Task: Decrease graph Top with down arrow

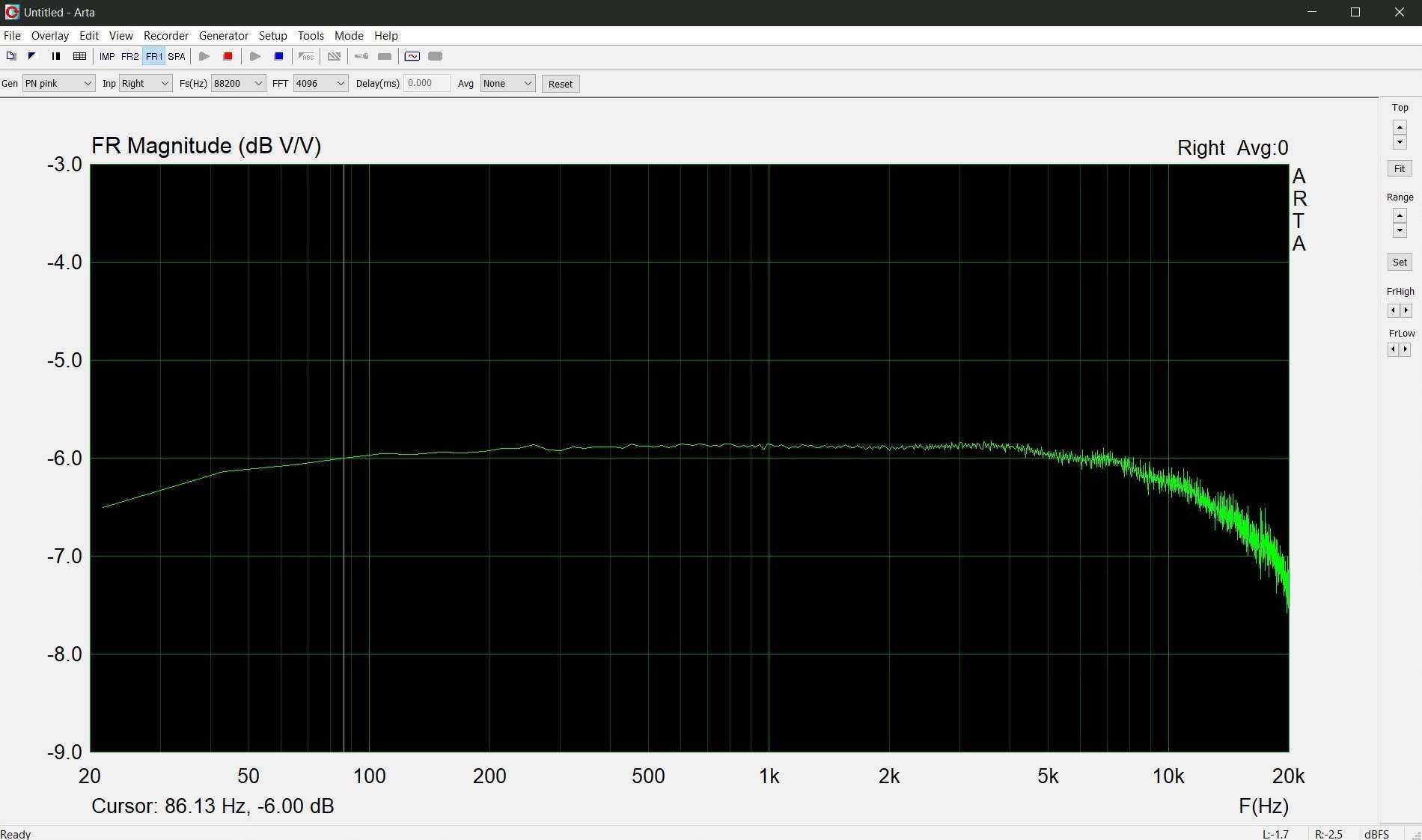Action: point(1400,142)
